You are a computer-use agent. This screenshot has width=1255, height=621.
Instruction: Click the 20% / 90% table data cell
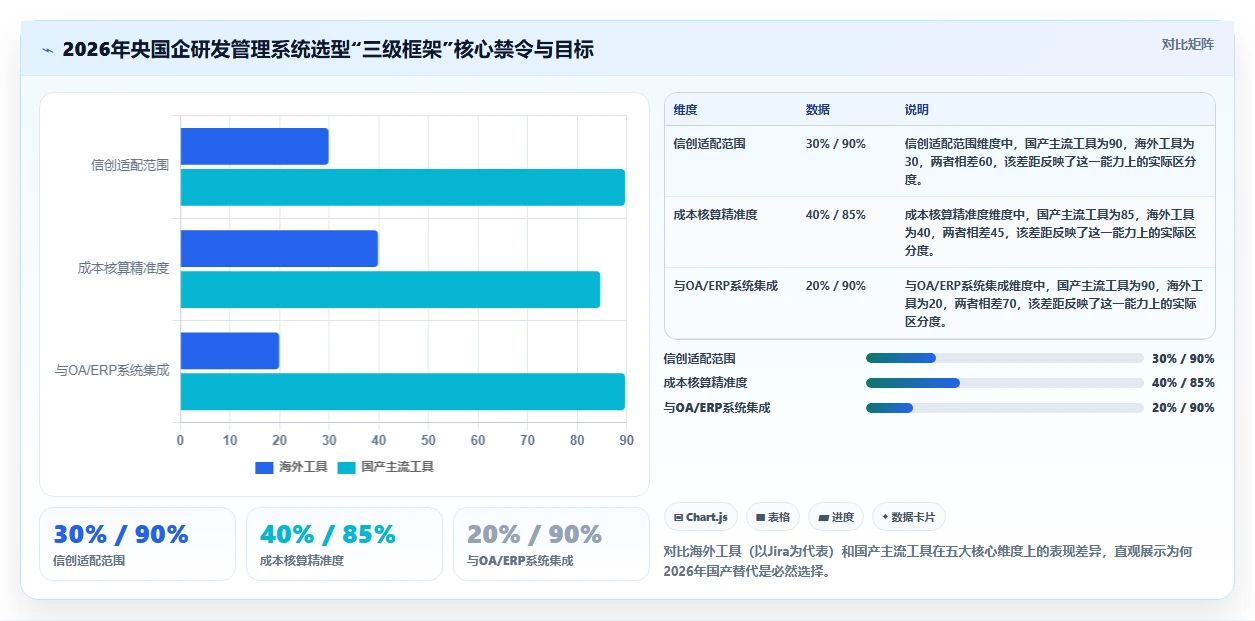836,286
